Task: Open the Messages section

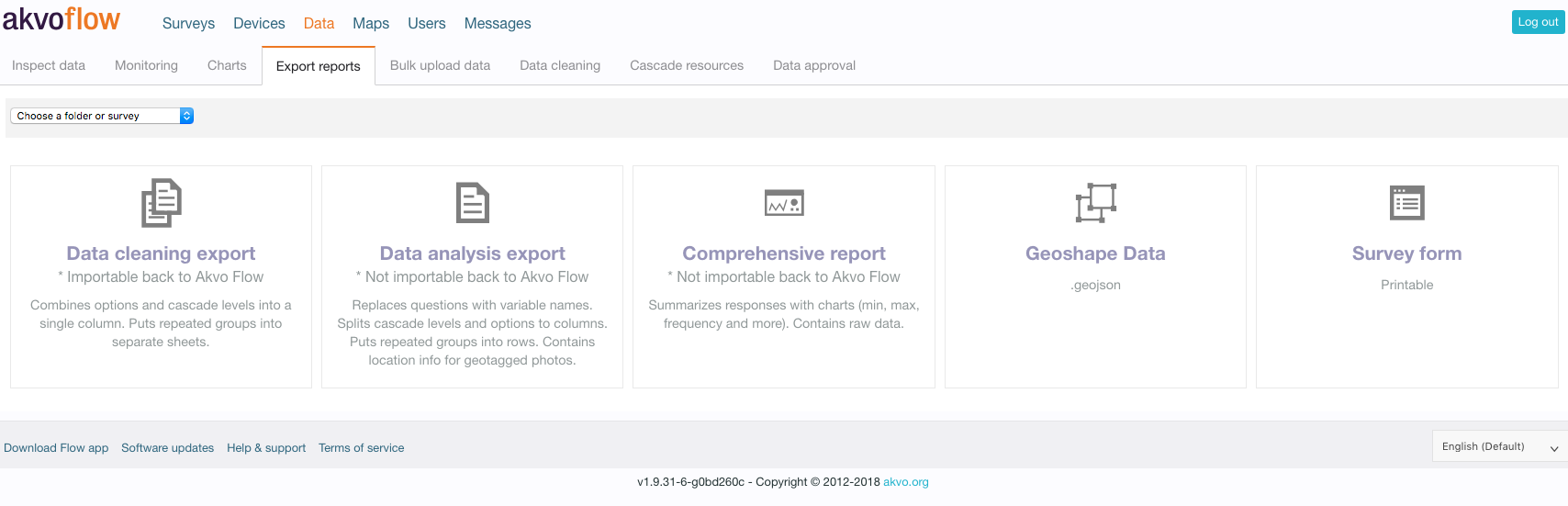Action: click(498, 23)
